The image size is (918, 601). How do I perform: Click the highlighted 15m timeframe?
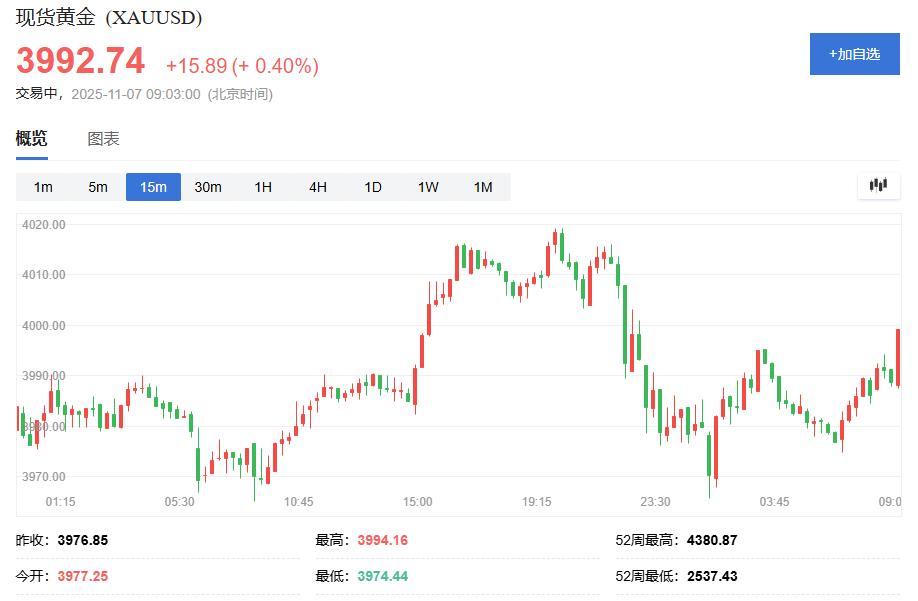tap(153, 187)
